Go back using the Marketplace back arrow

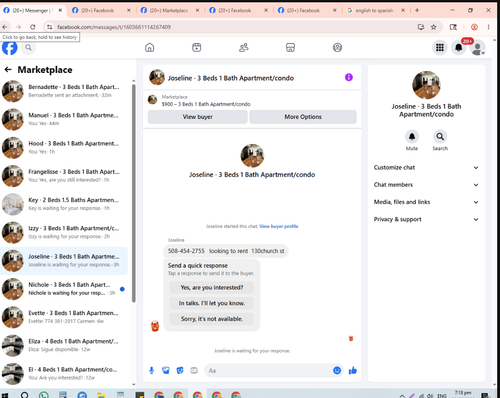coord(8,69)
